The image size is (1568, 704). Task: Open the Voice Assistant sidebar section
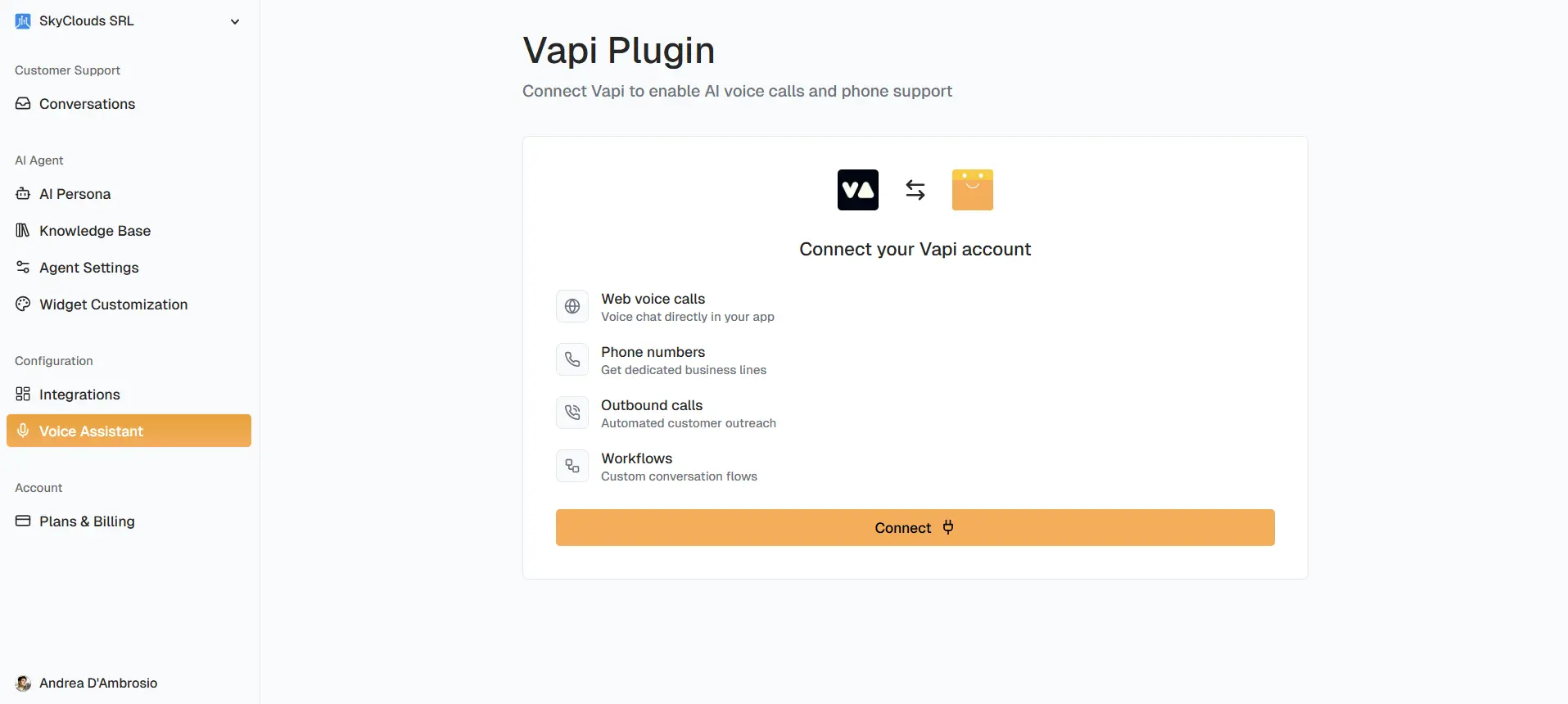point(91,431)
